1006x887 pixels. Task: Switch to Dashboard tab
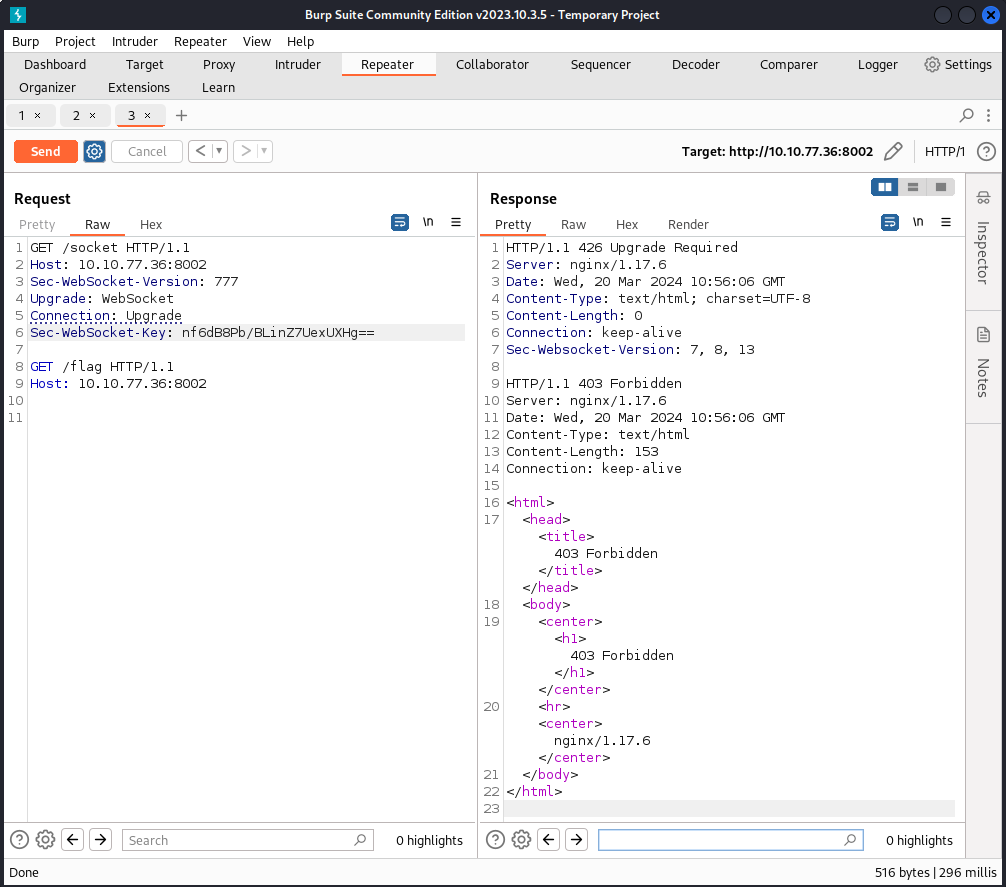coord(55,65)
